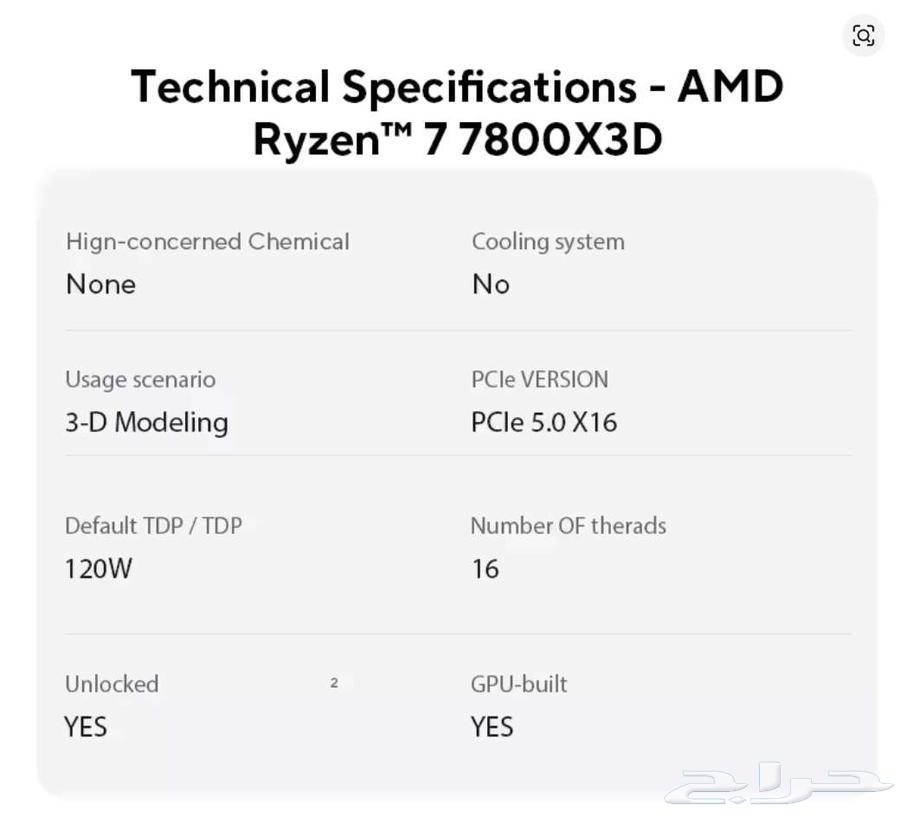Screen dimensions: 900x817
Task: Toggle the Cooling system 'No' value
Action: [x=490, y=284]
